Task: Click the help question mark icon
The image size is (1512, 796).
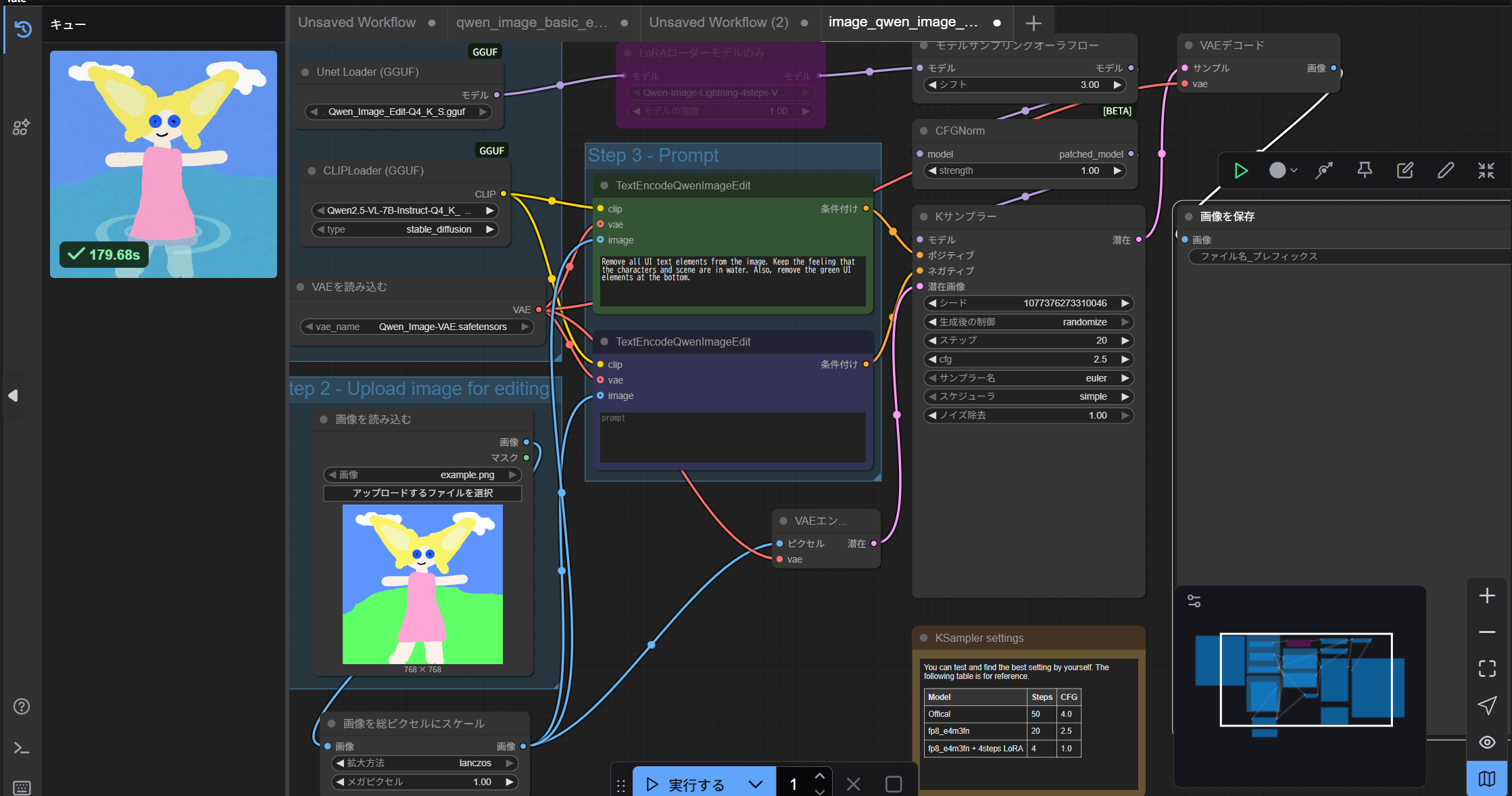Action: pos(22,706)
